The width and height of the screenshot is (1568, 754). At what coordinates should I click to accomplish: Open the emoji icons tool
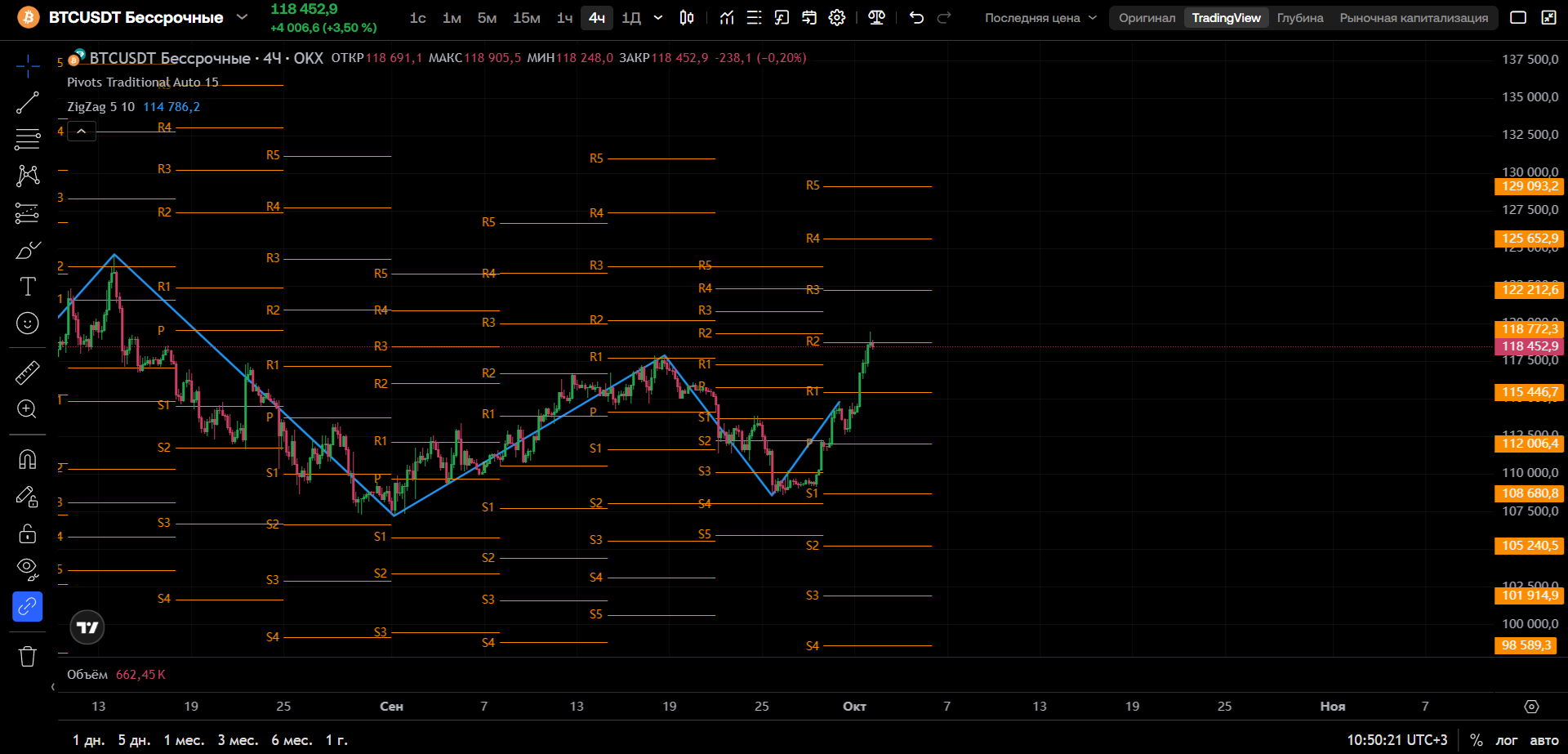(28, 323)
